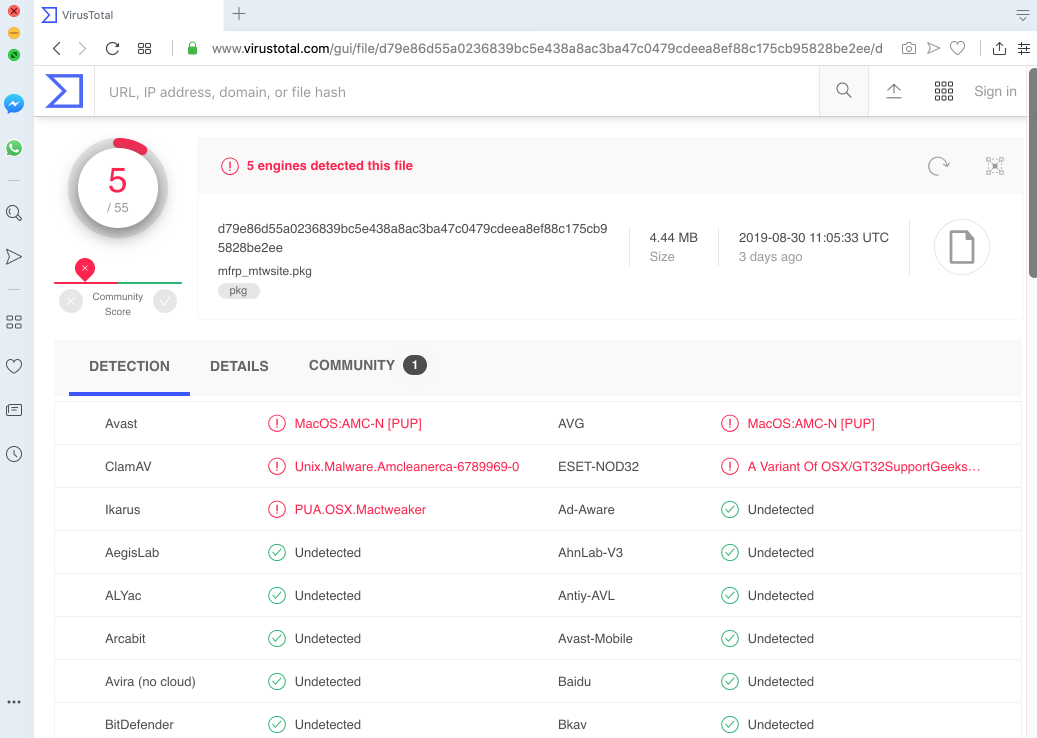Toggle the heart bookmark in address bar
Screen dimensions: 1037x738
pos(957,48)
